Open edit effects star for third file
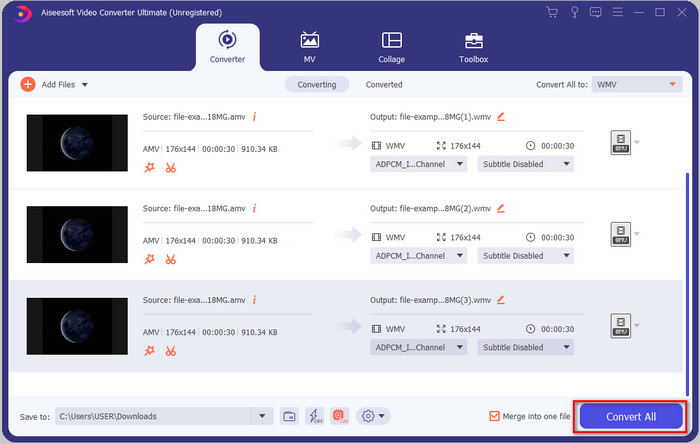 149,351
